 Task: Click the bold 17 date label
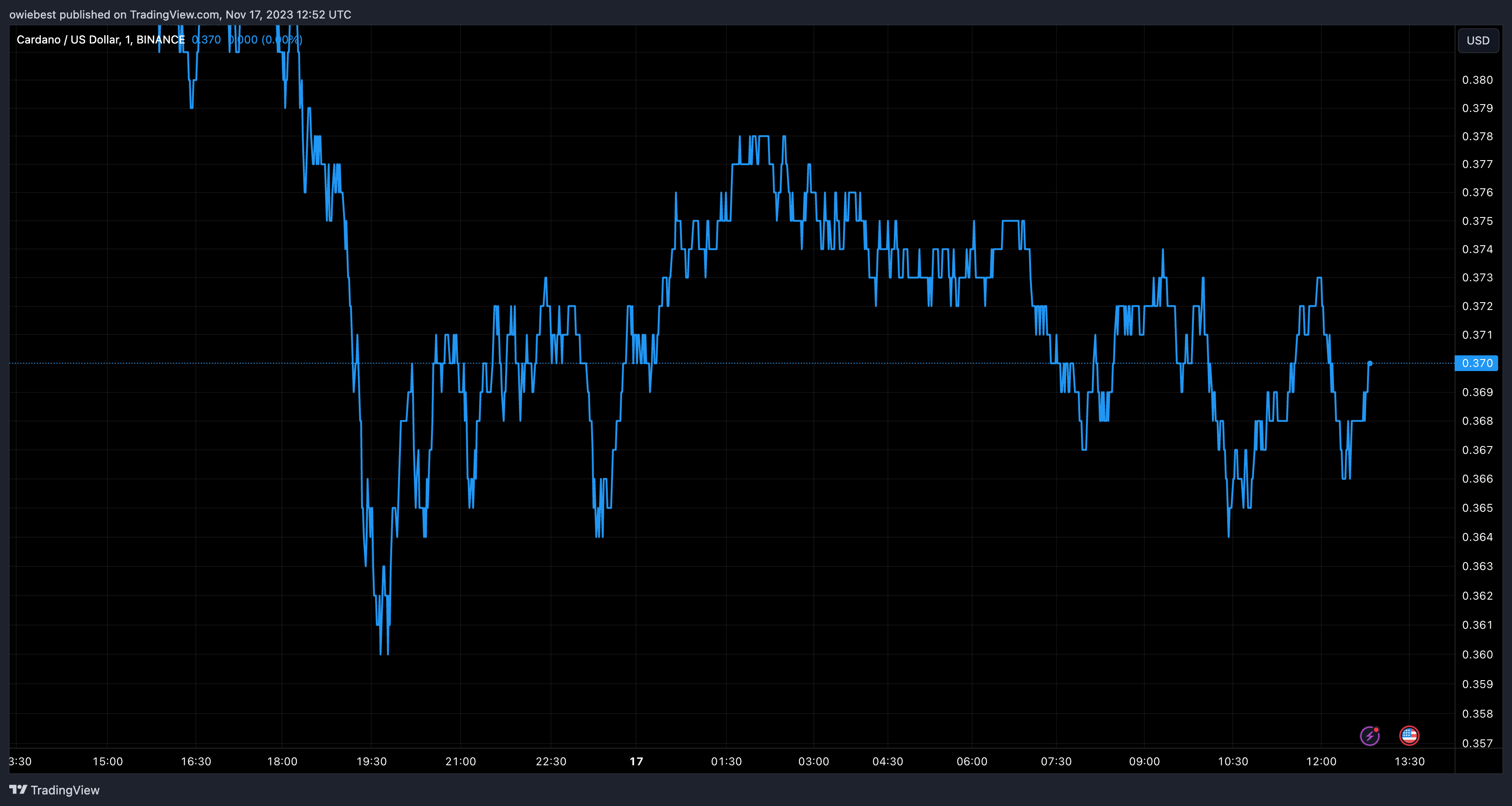pos(636,762)
